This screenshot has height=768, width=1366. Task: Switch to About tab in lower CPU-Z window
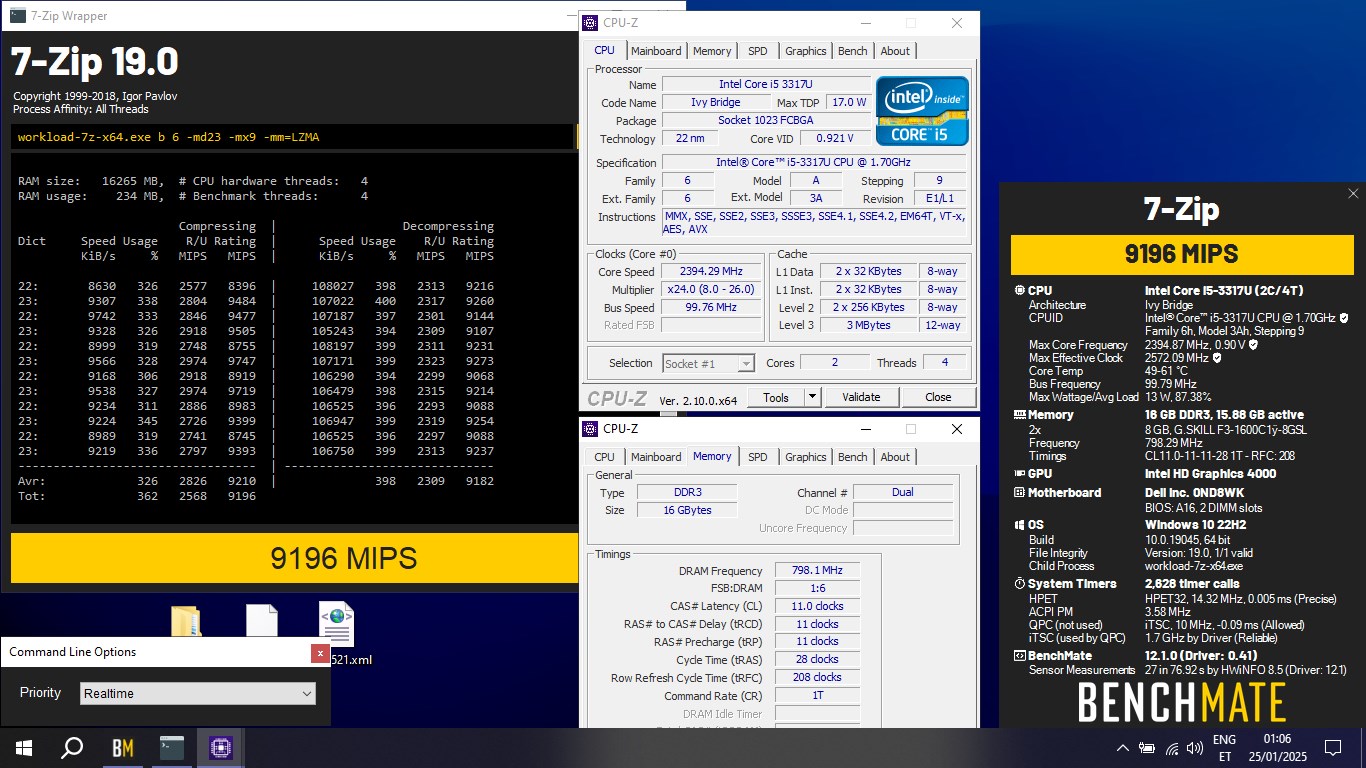click(895, 457)
